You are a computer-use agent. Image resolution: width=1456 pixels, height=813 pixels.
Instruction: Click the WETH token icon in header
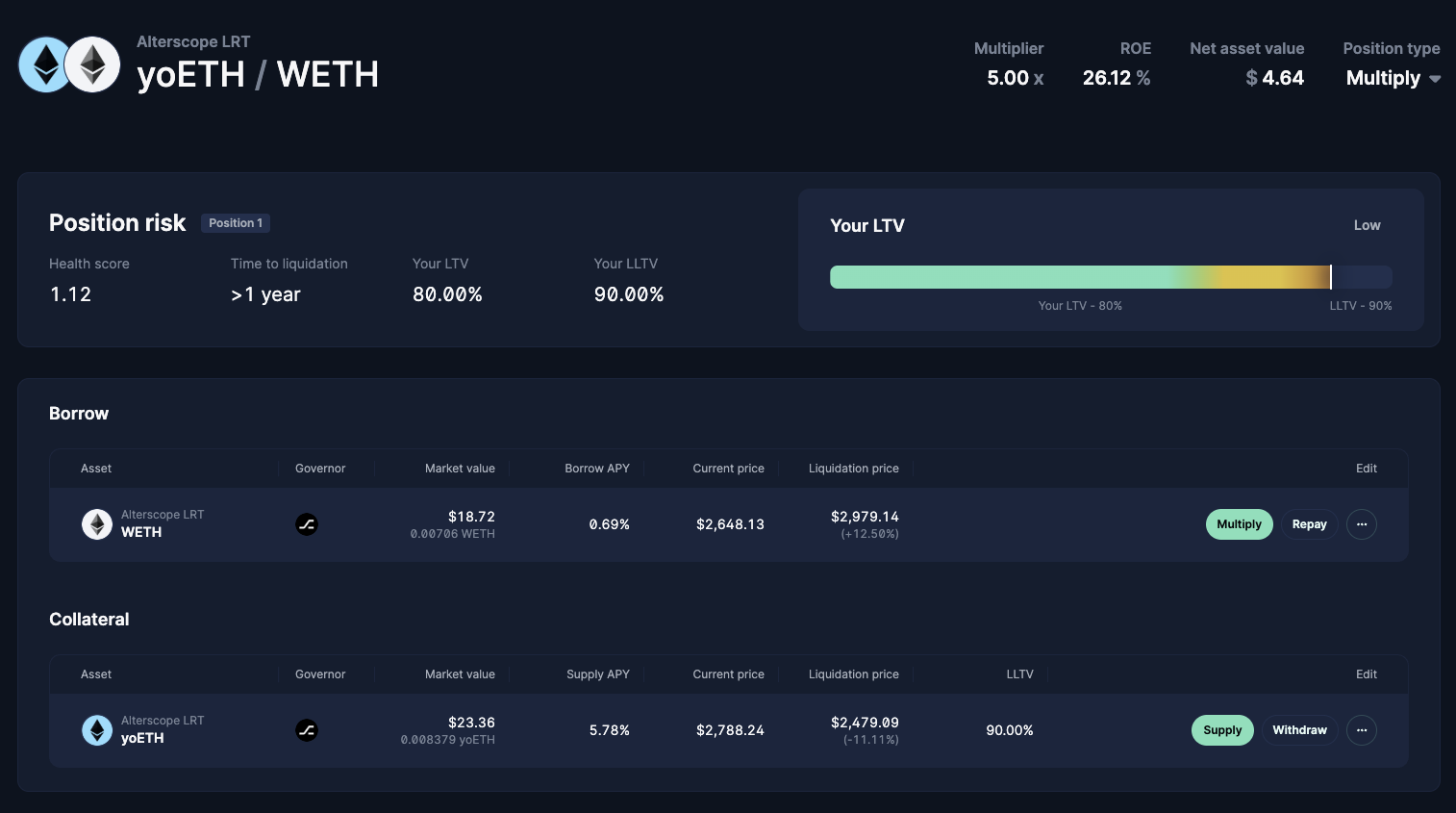[93, 64]
